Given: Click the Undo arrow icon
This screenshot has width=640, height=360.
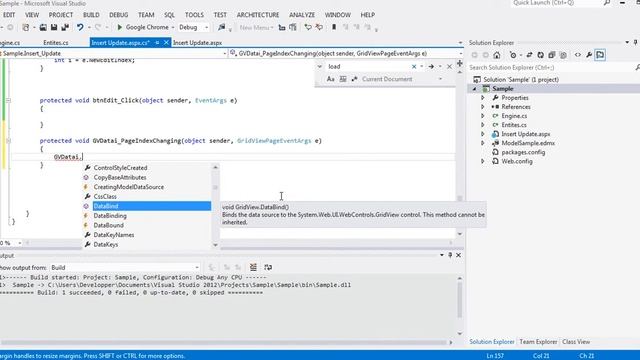Looking at the screenshot, I should pos(80,27).
